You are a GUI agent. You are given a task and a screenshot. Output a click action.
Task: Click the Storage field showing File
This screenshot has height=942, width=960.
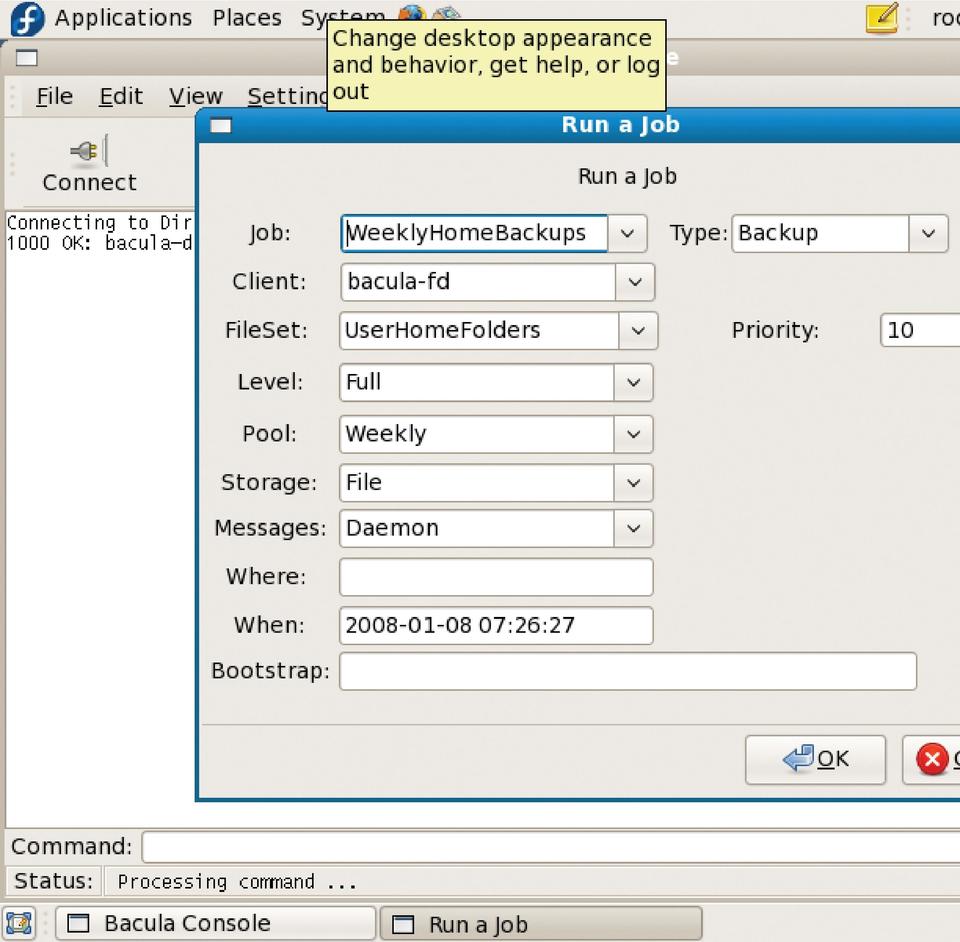477,483
